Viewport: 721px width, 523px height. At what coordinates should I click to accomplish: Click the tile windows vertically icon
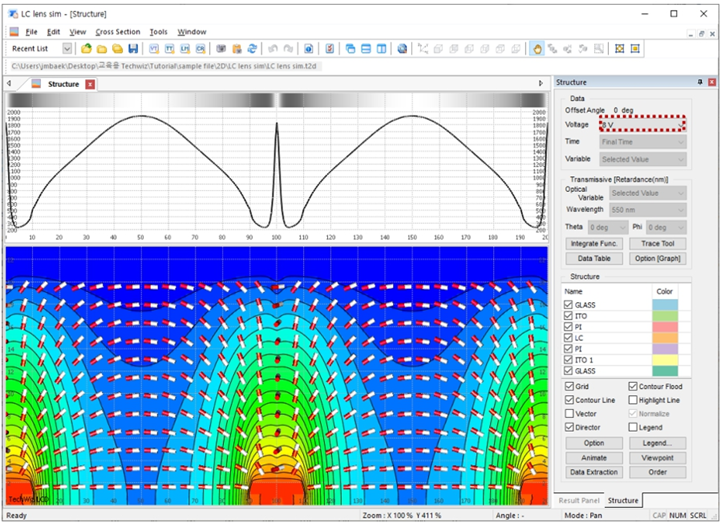381,49
